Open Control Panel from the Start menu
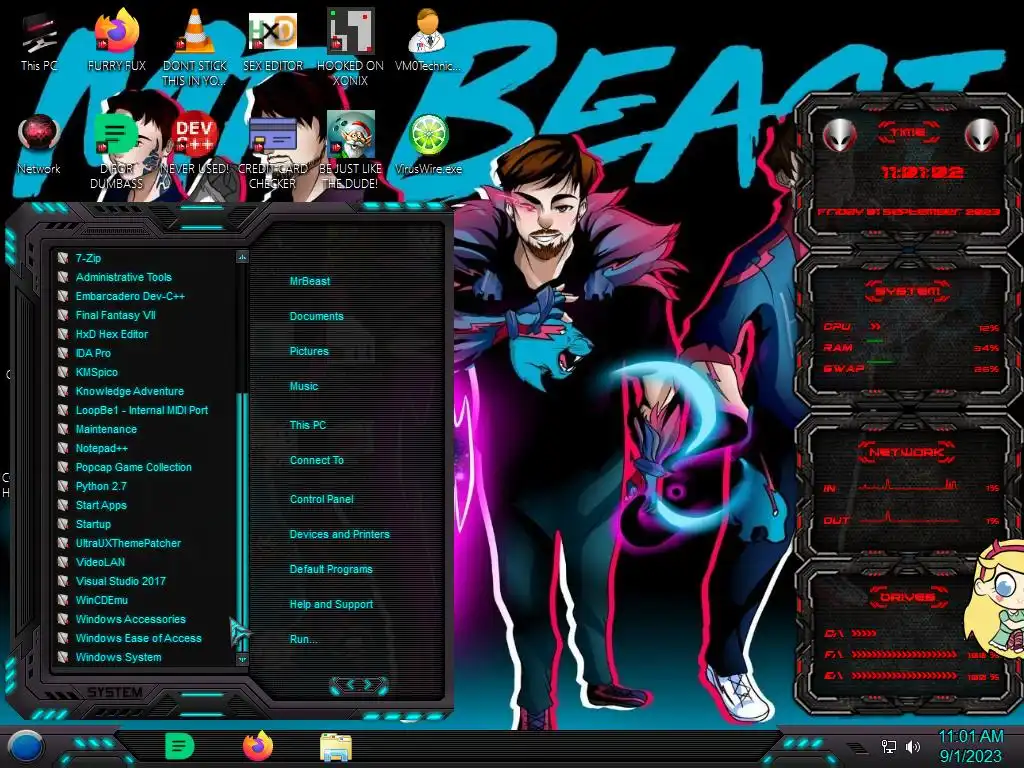1024x768 pixels. click(321, 499)
